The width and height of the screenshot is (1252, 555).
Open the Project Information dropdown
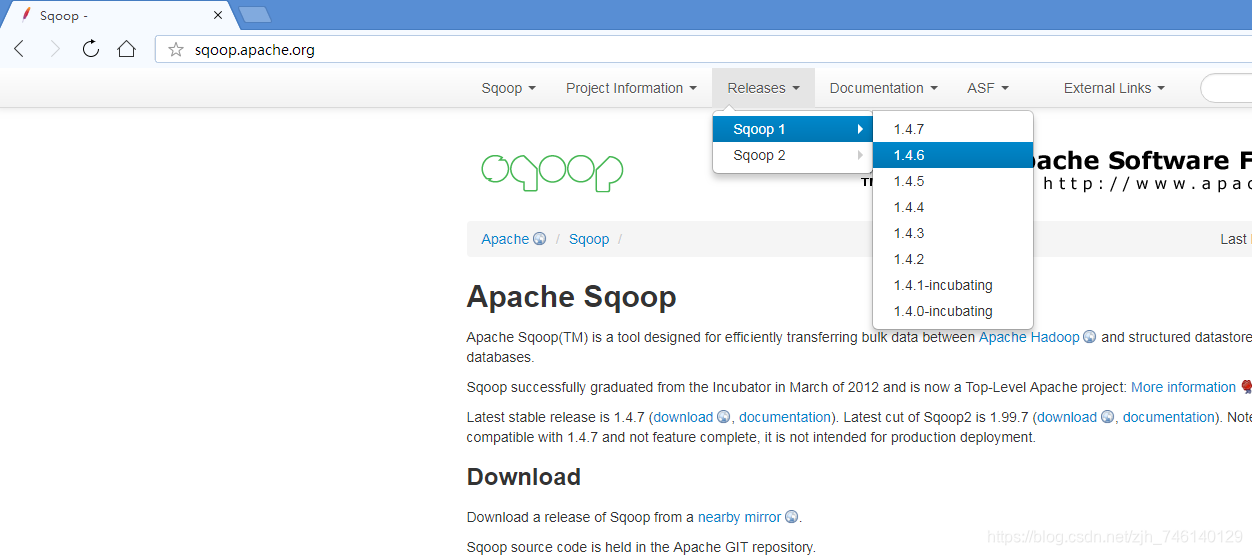click(x=631, y=88)
